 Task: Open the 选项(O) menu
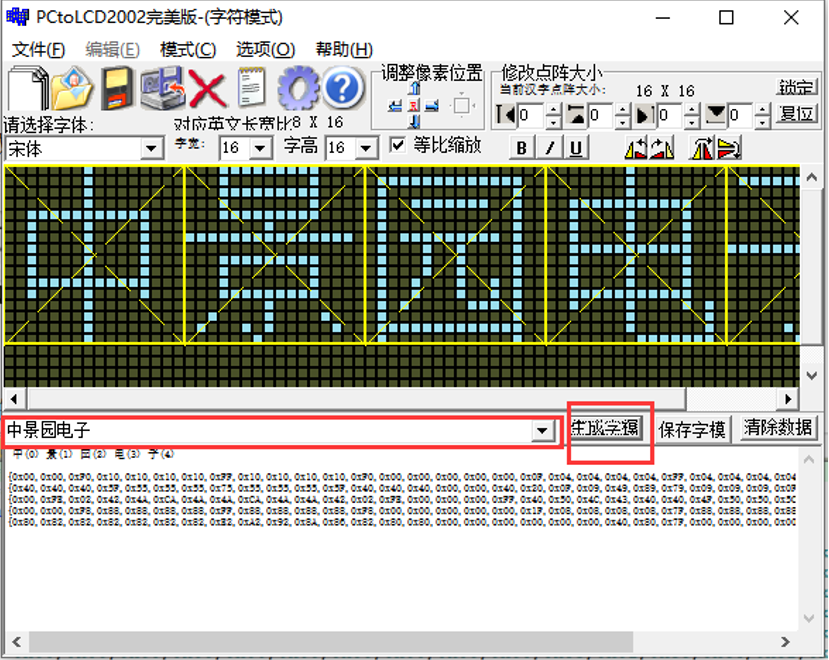[x=265, y=50]
